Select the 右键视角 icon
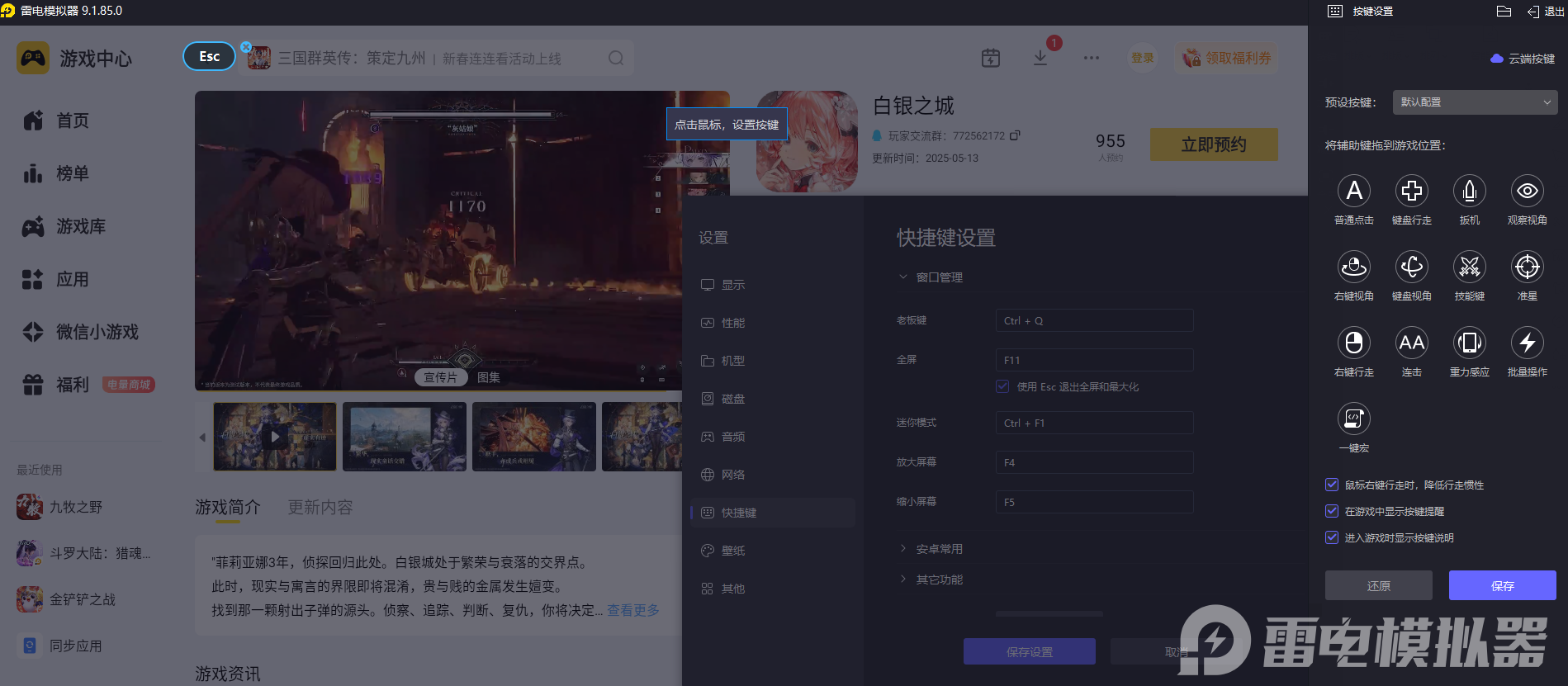1568x686 pixels. tap(1354, 267)
